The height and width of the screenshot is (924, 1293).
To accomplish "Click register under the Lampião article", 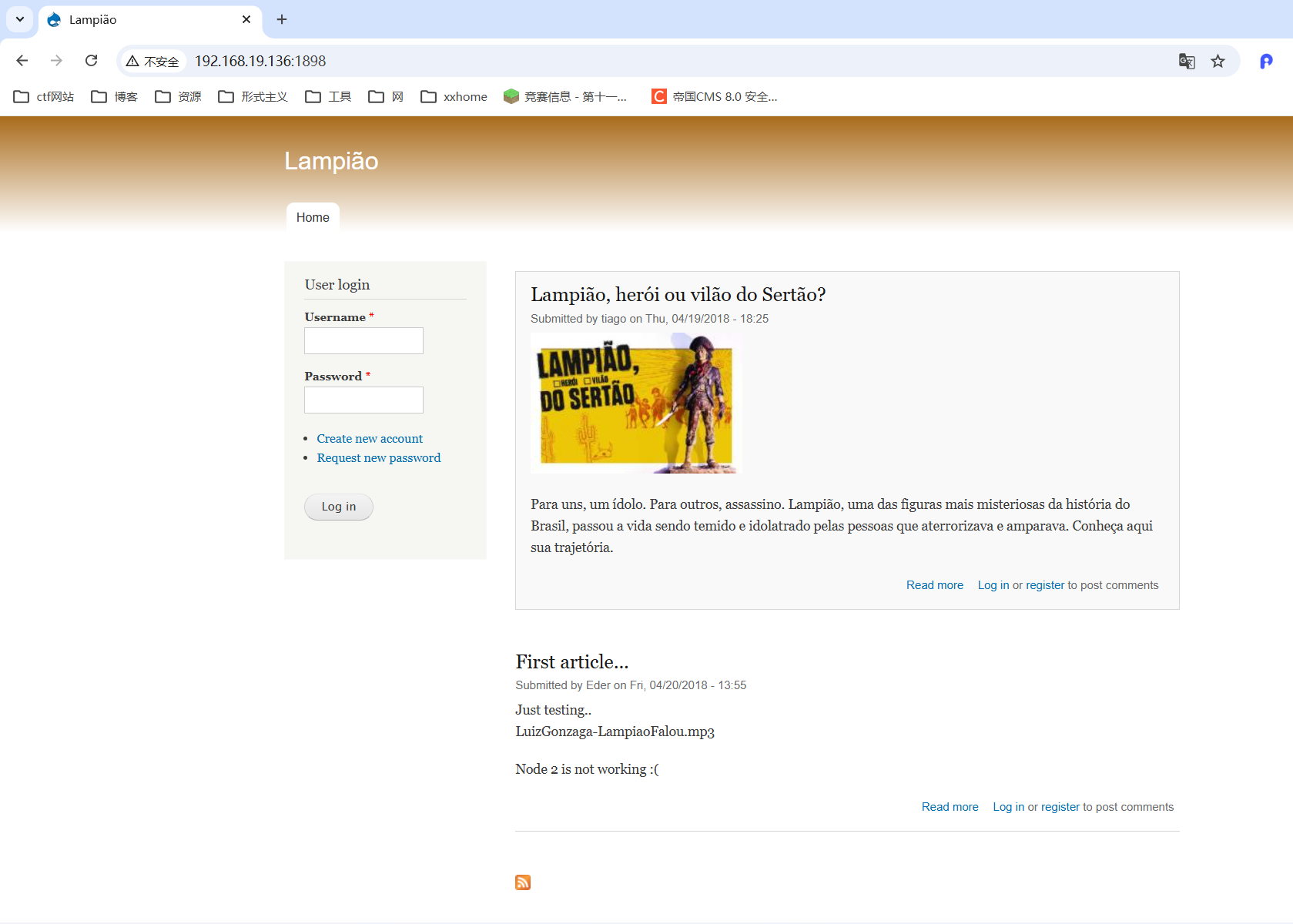I will [x=1045, y=585].
